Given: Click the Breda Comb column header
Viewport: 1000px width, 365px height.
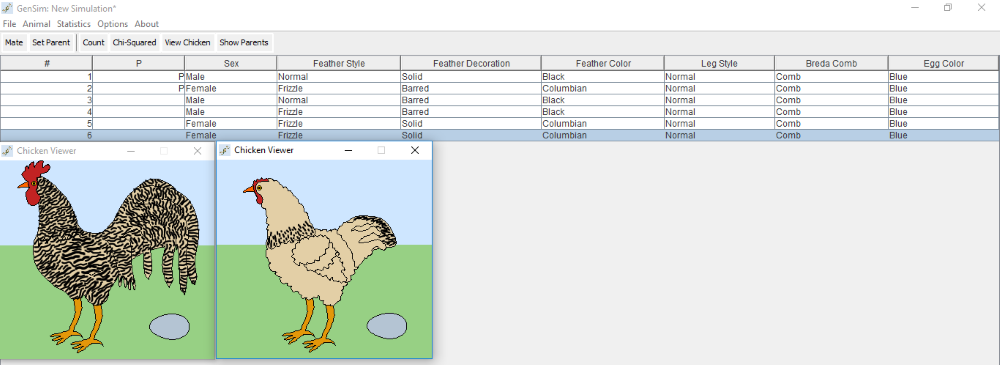Looking at the screenshot, I should coord(832,63).
